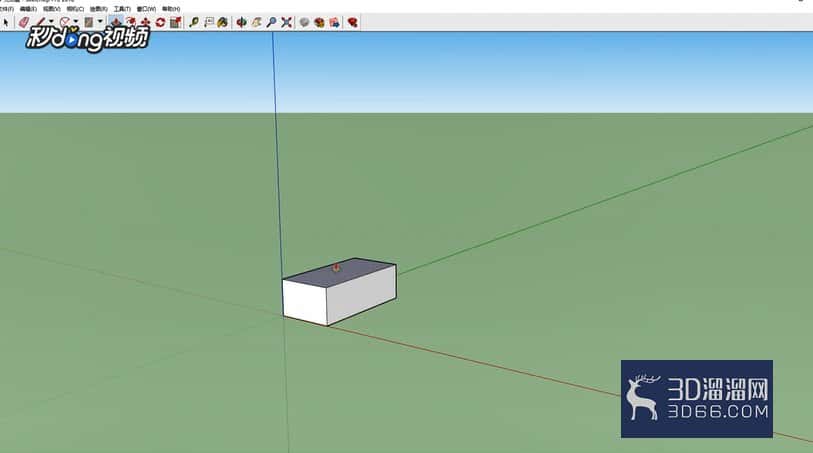Screen dimensions: 813x453
Task: Pick the Eraser tool
Action: (24, 22)
